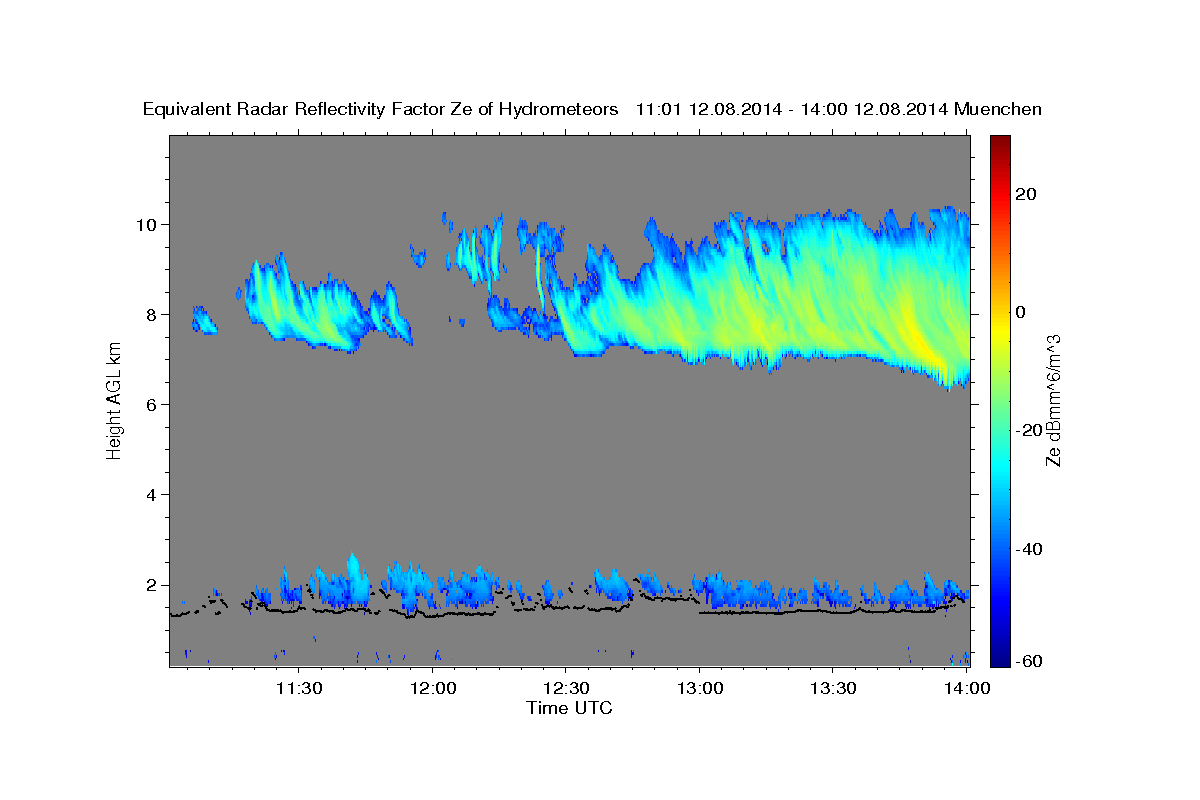Image resolution: width=1200 pixels, height=800 pixels.
Task: Click the dark blue bottom of the colorbar
Action: tap(999, 655)
